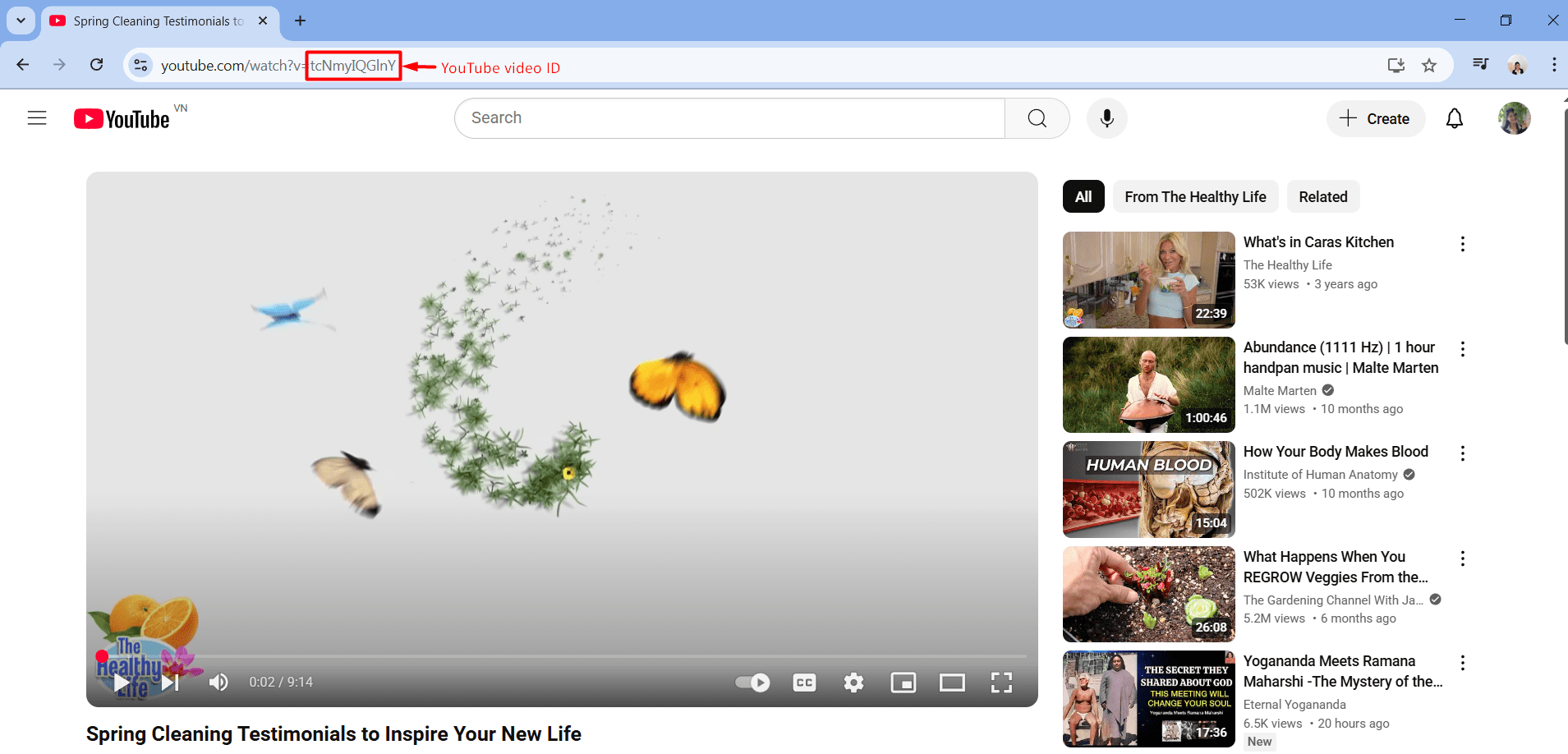Skip to next video
Image resolution: width=1568 pixels, height=754 pixels.
tap(170, 683)
